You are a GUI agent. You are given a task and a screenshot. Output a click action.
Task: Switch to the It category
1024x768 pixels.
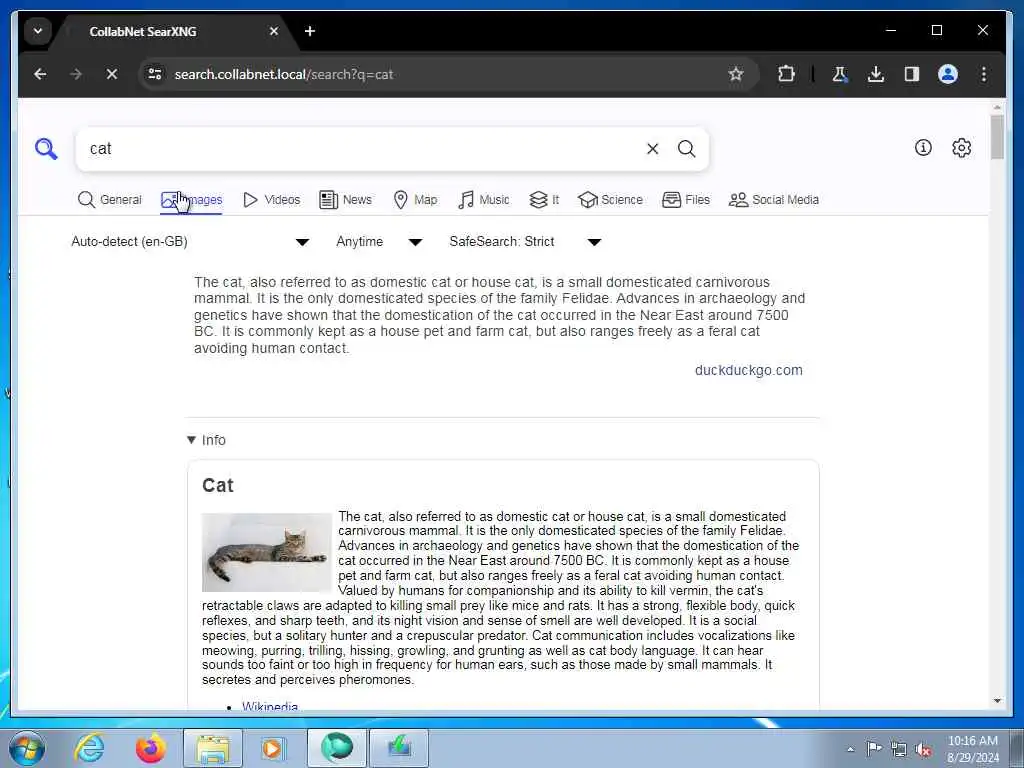544,200
